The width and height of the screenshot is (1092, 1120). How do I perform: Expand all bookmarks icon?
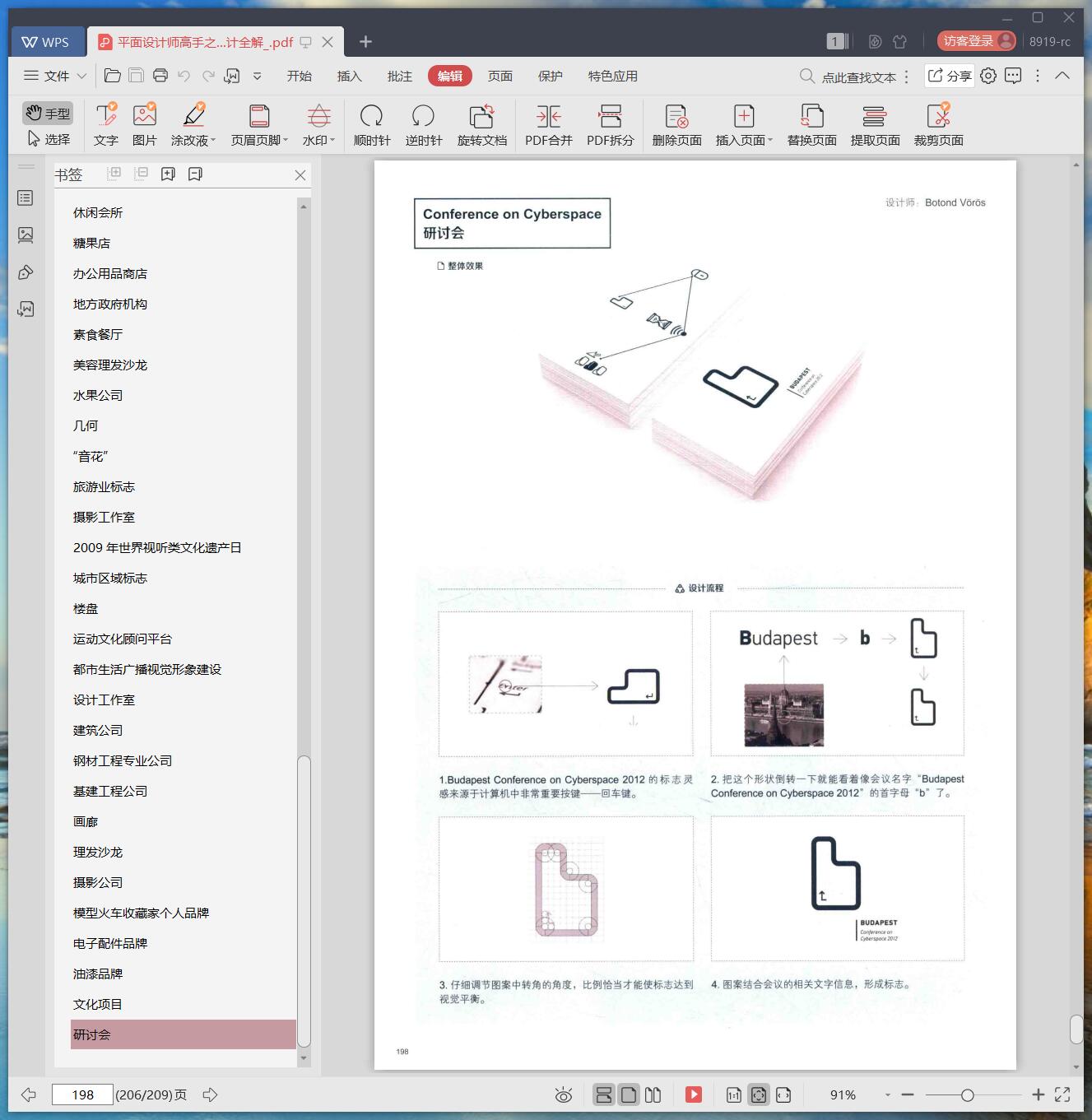pos(114,174)
